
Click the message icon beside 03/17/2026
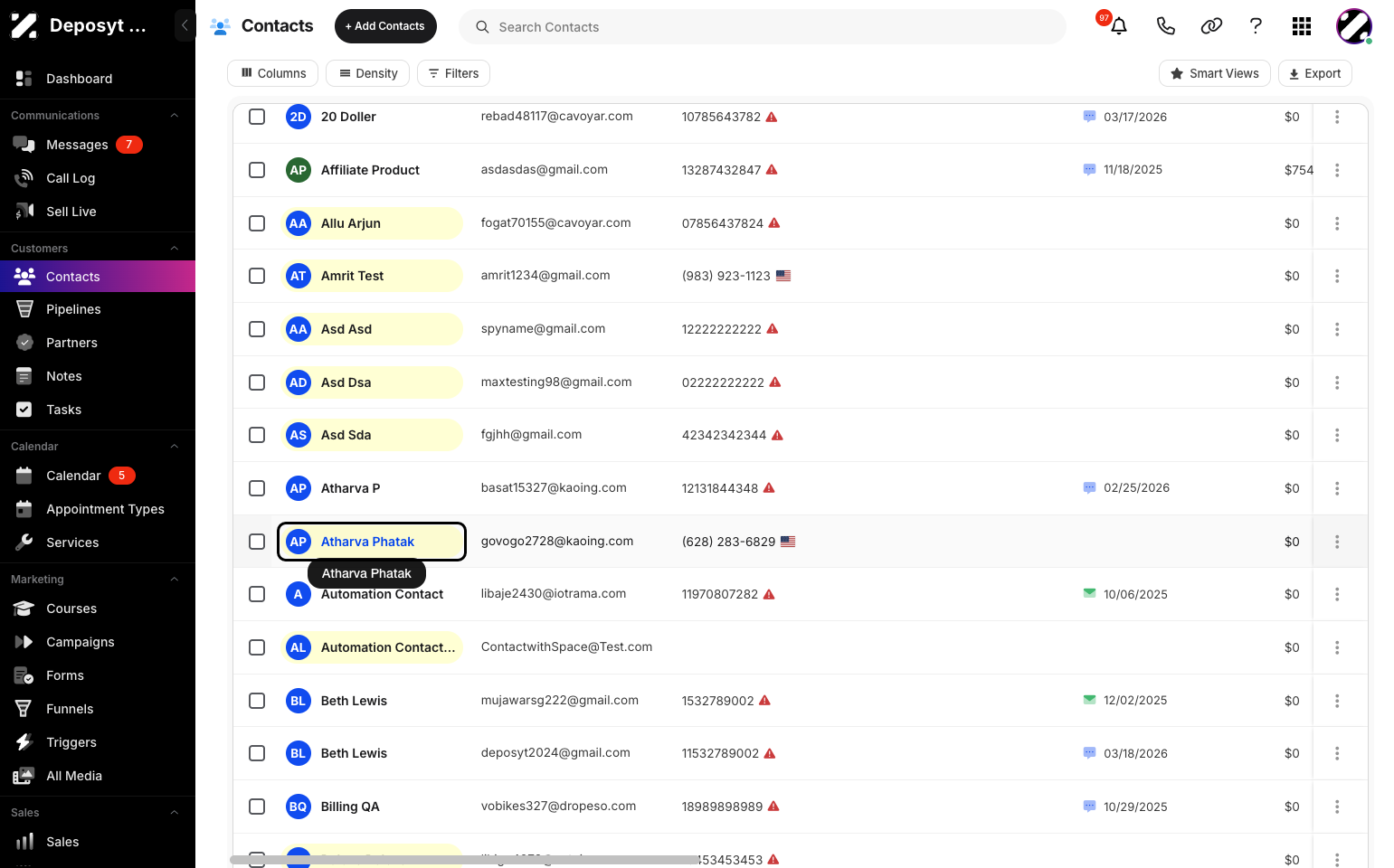[1089, 117]
